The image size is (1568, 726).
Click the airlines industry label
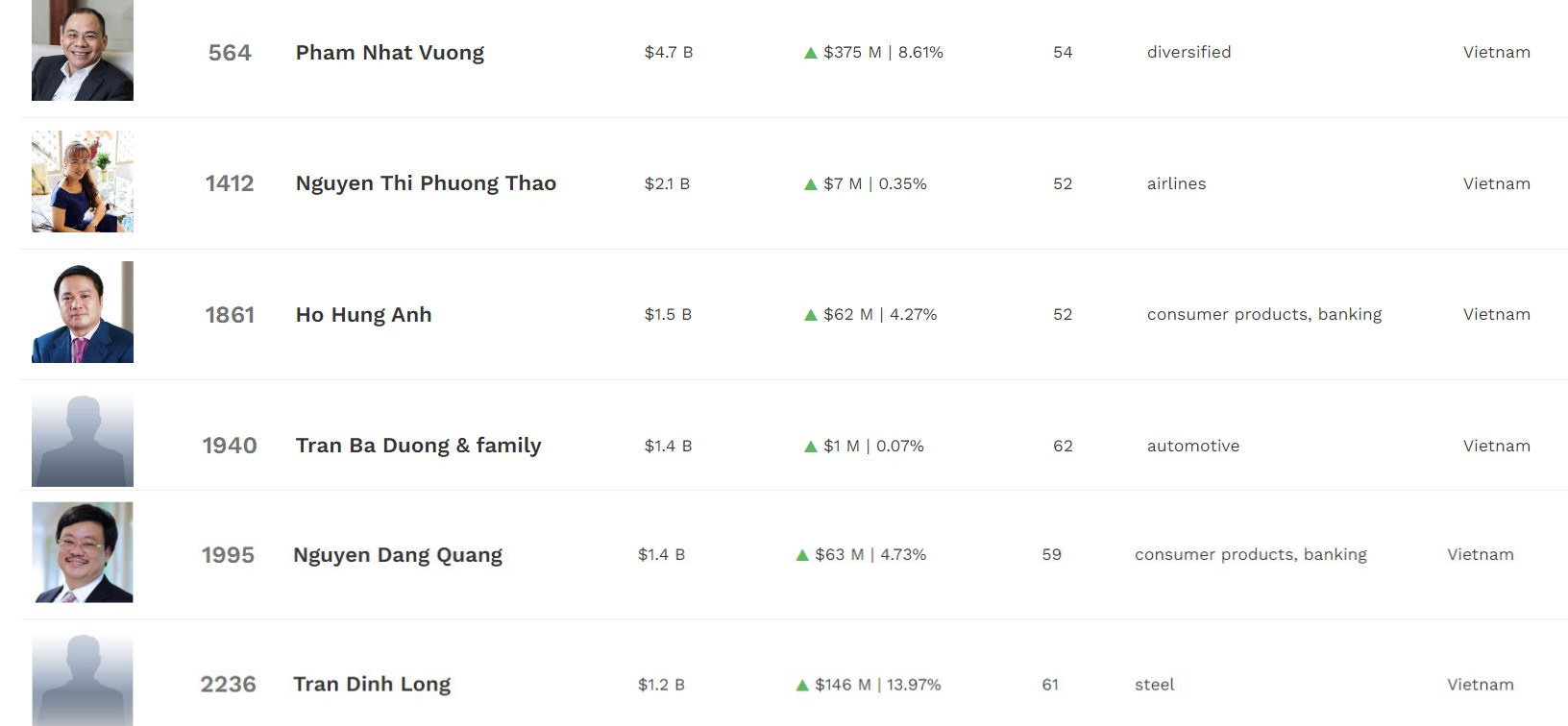point(1176,183)
